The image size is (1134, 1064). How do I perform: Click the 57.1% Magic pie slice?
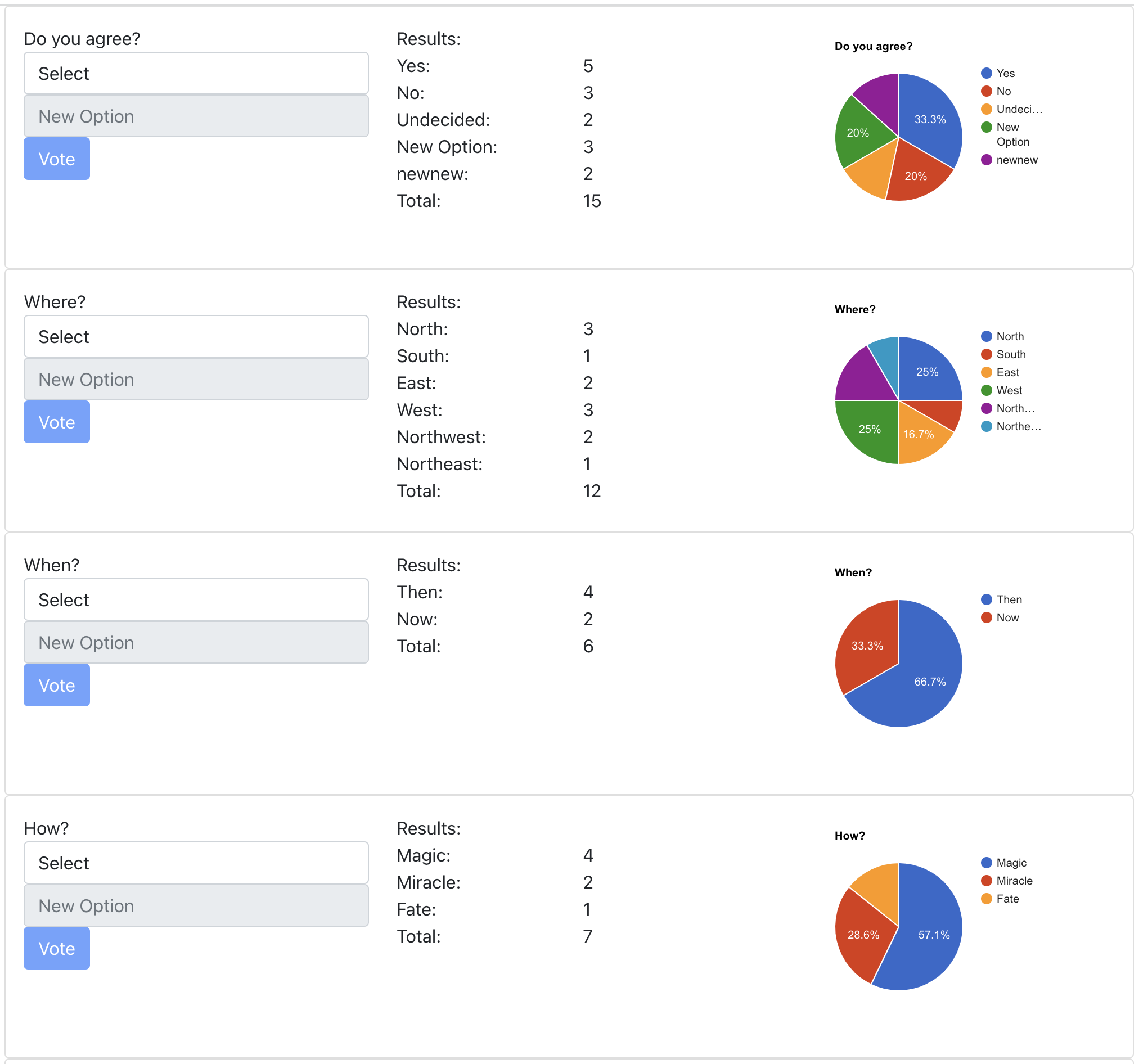(927, 935)
